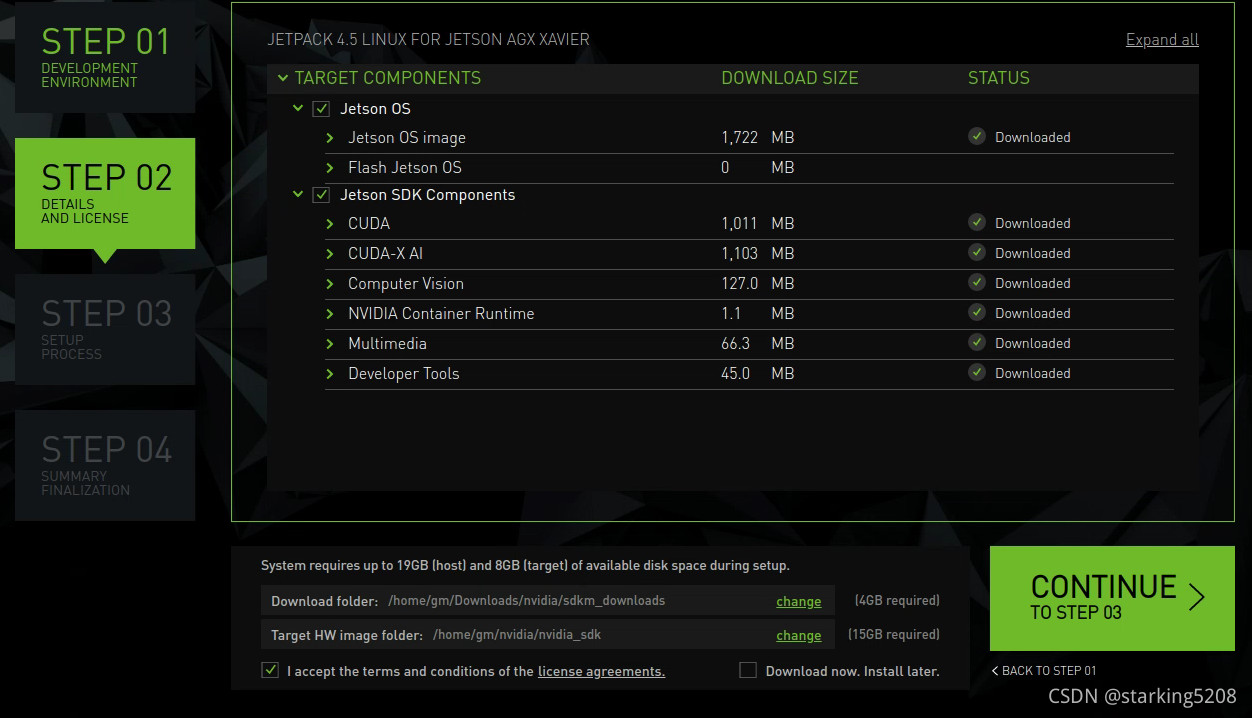
Task: Click the Computer Vision downloaded checkmark icon
Action: (977, 283)
